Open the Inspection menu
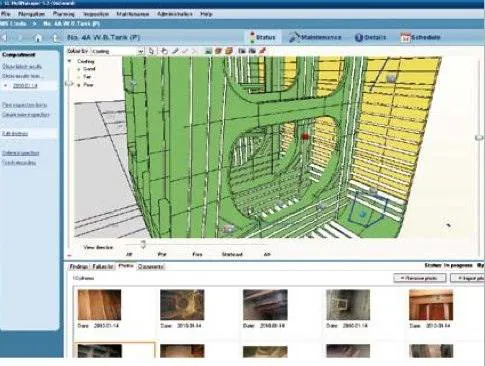This screenshot has height=366, width=485. tap(96, 14)
